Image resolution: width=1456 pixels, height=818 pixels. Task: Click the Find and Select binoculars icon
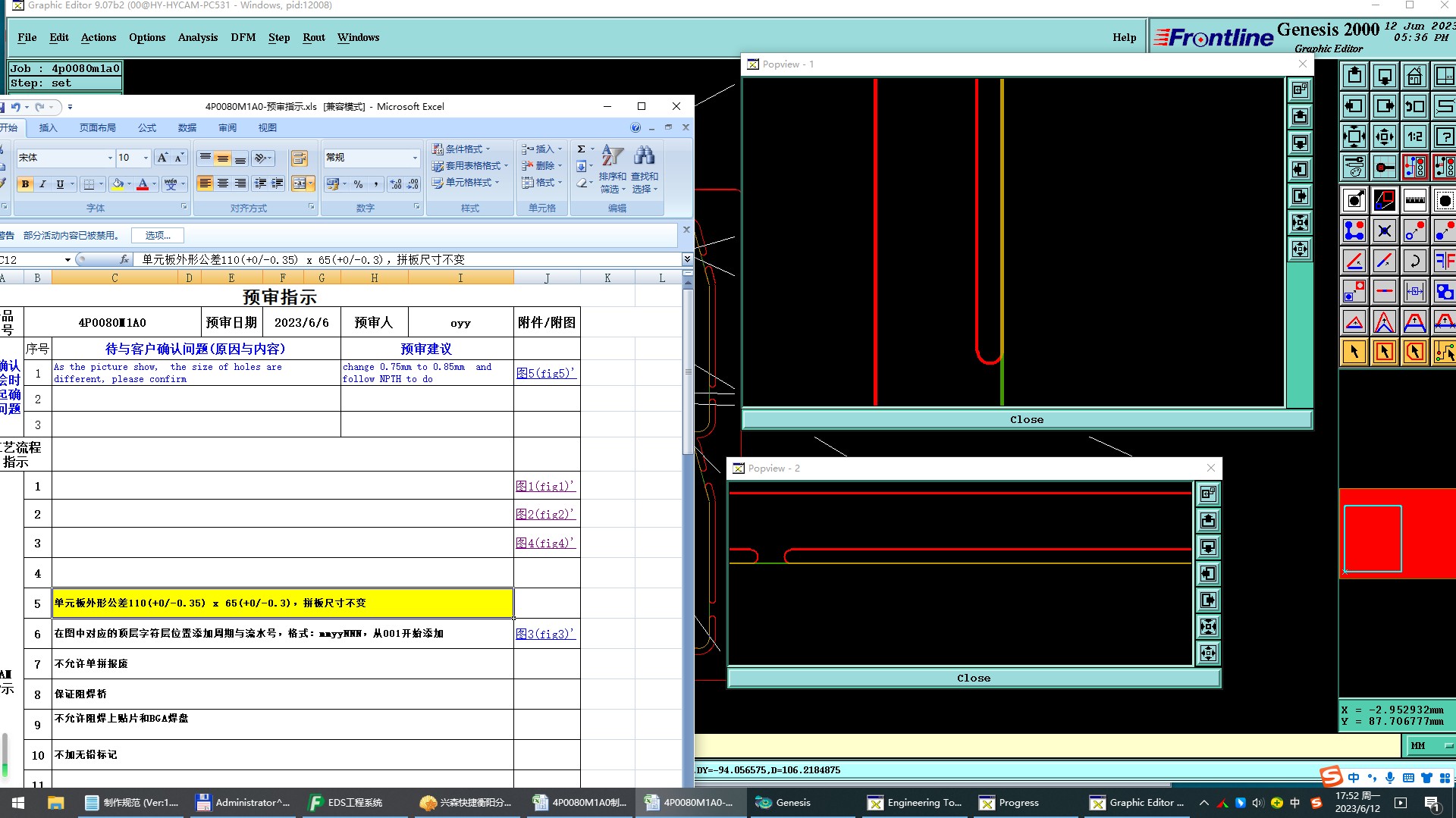tap(644, 156)
